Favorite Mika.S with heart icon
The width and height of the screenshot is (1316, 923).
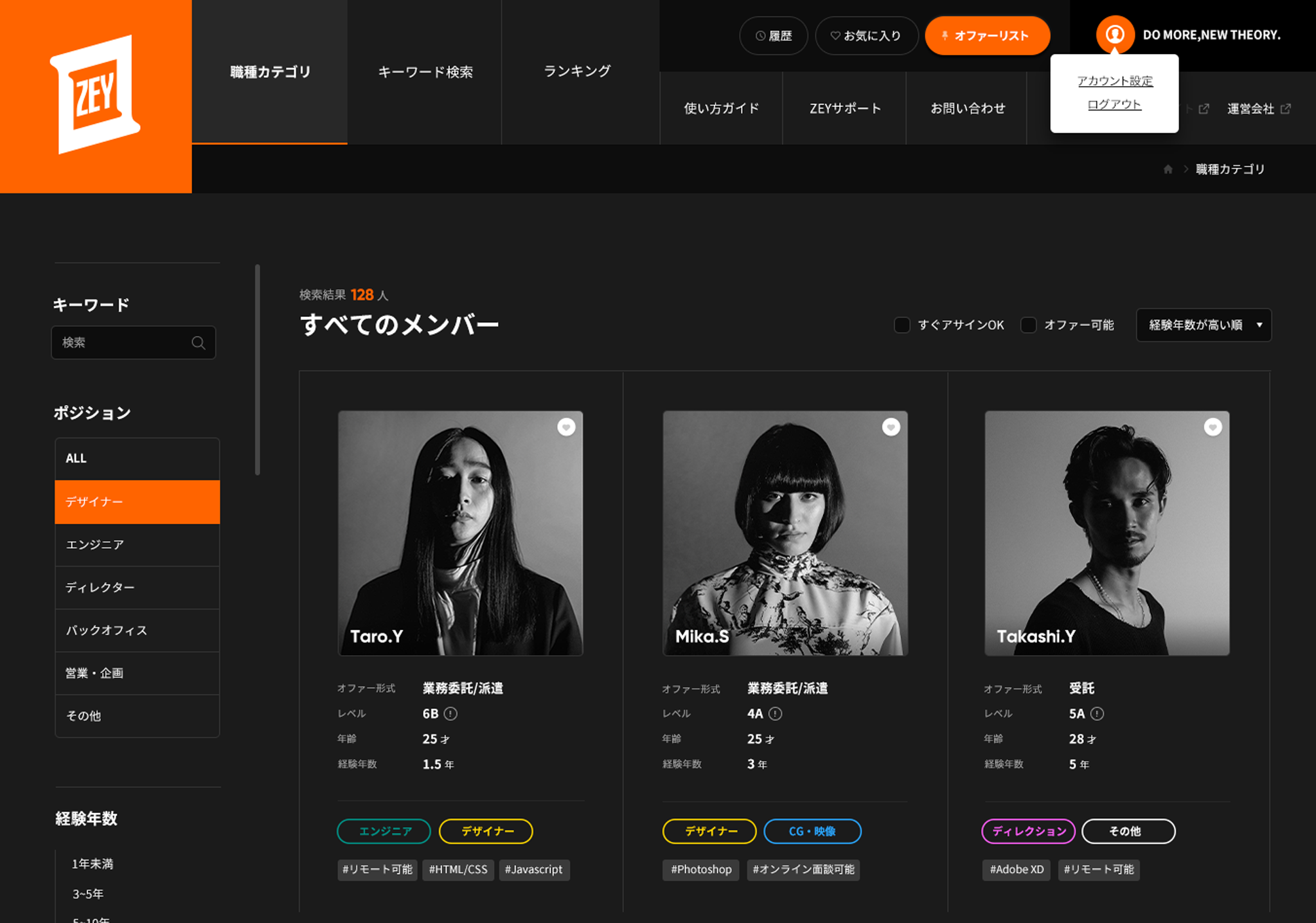point(891,427)
